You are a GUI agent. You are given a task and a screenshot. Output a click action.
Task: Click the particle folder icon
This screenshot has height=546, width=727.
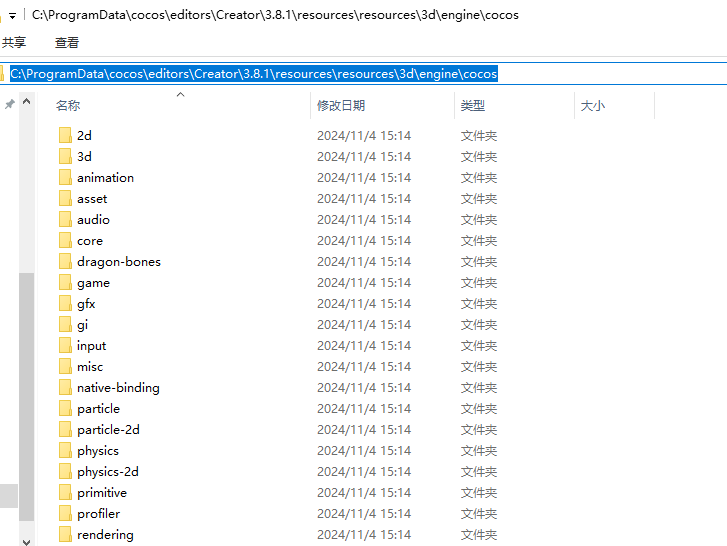click(x=65, y=408)
